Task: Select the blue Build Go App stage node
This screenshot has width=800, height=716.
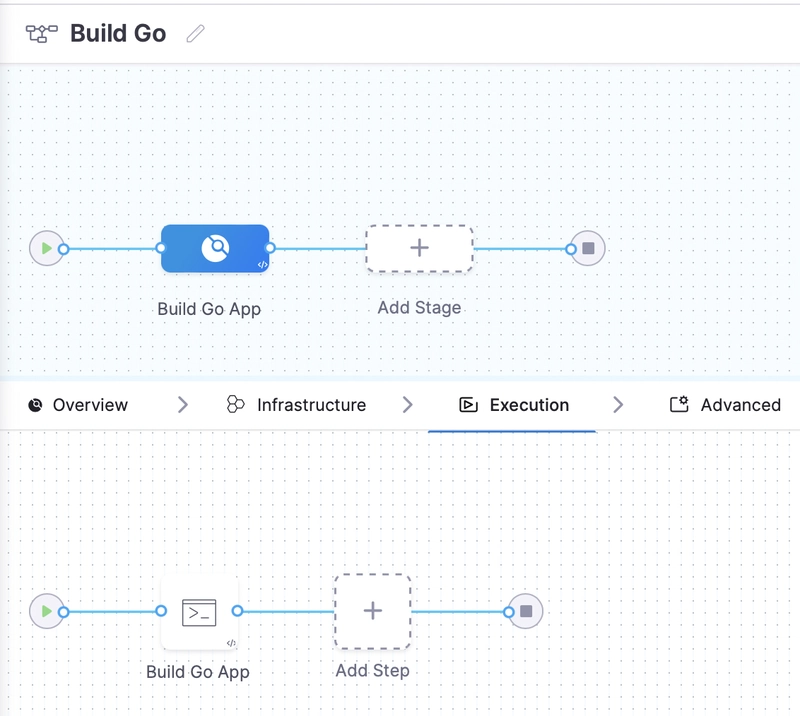Action: [x=214, y=248]
